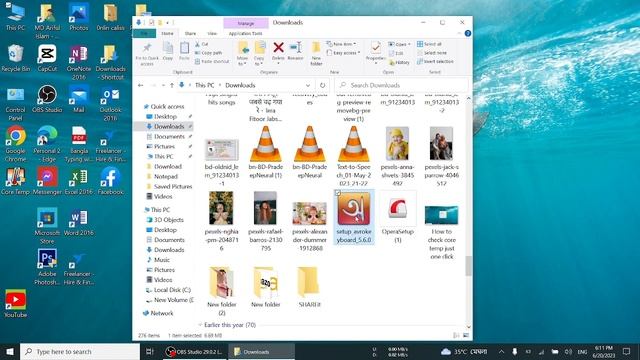
Task: Click the Messenger desktop icon
Action: [47, 181]
